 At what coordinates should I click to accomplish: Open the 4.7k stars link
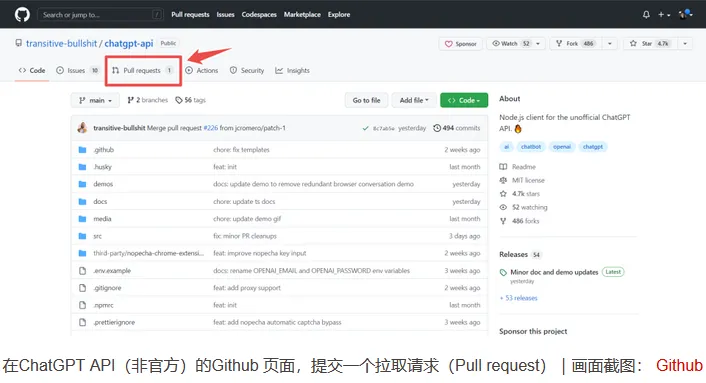pyautogui.click(x=520, y=194)
